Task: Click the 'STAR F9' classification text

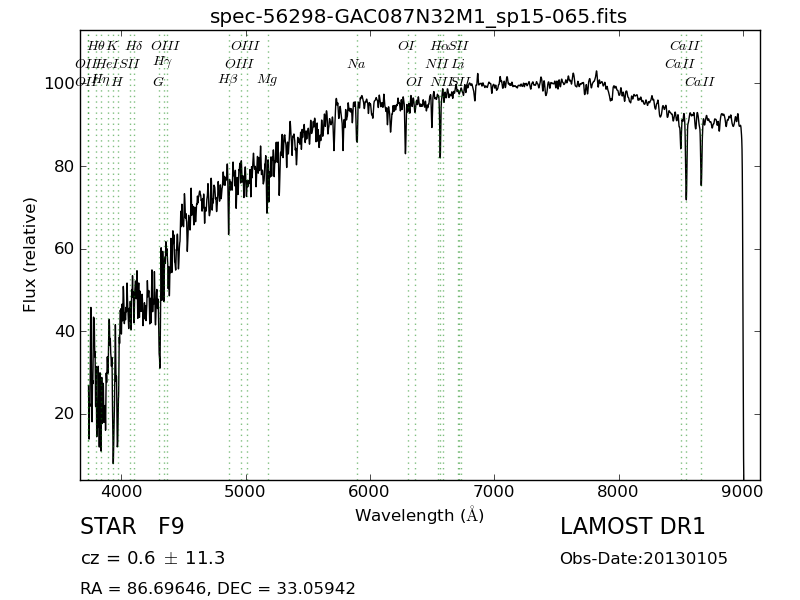Action: 132,526
